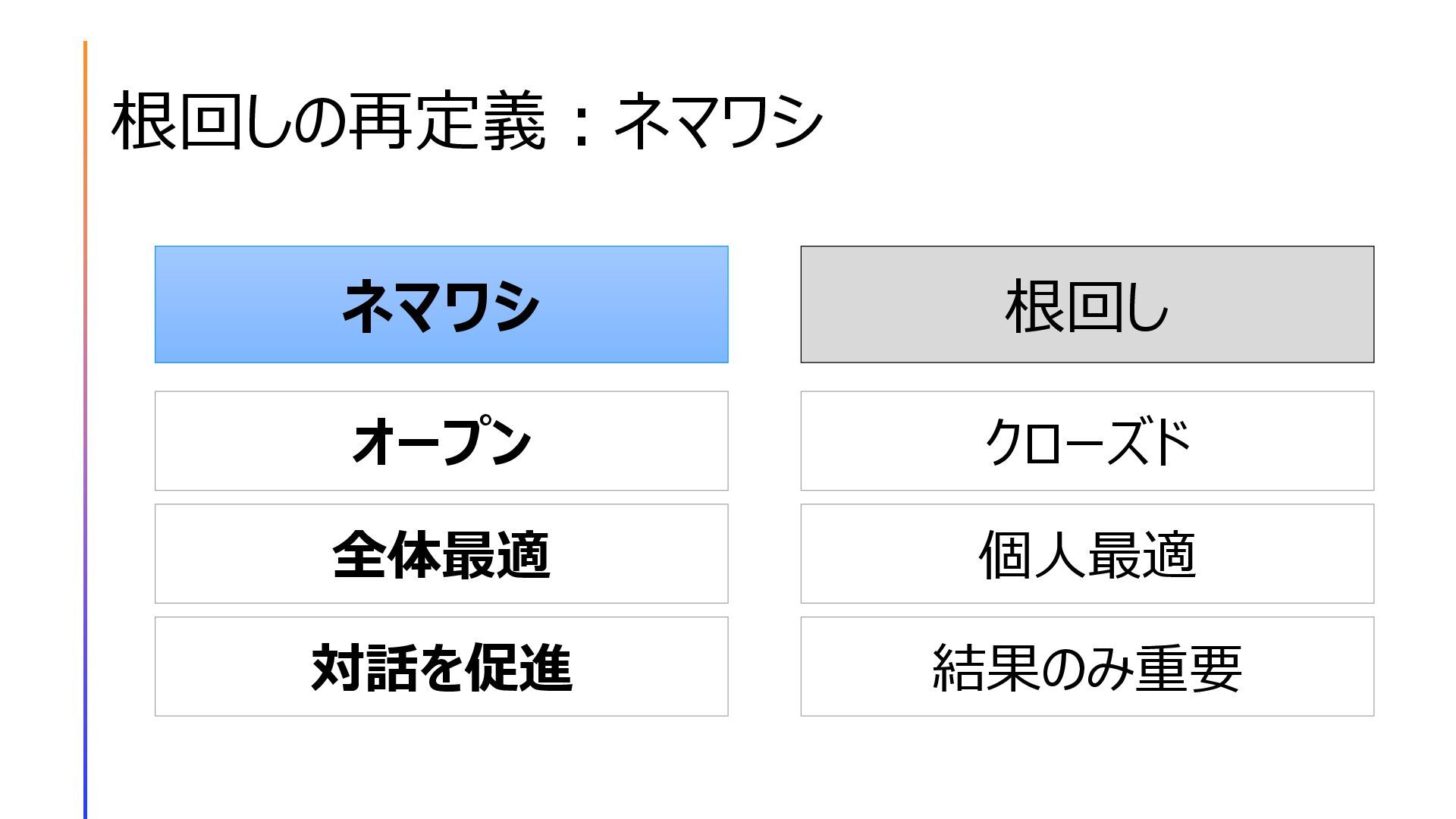The image size is (1456, 819).
Task: Click the クローズド box
Action: 1087,441
